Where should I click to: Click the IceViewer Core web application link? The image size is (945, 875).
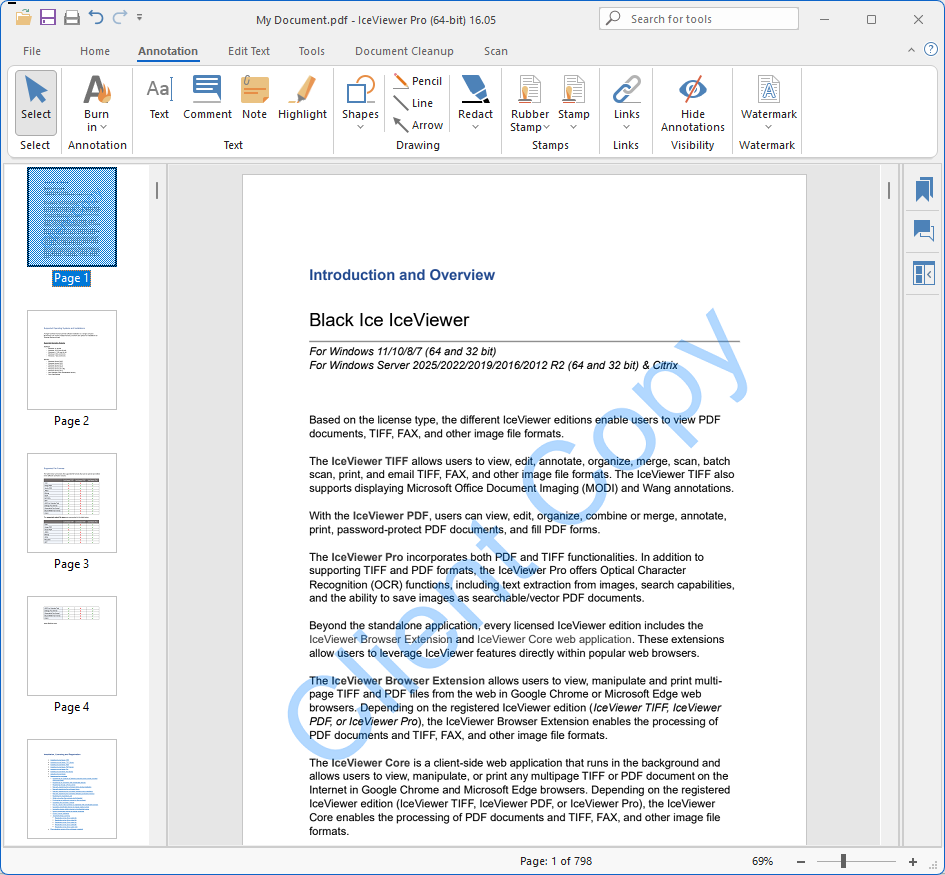(x=554, y=639)
